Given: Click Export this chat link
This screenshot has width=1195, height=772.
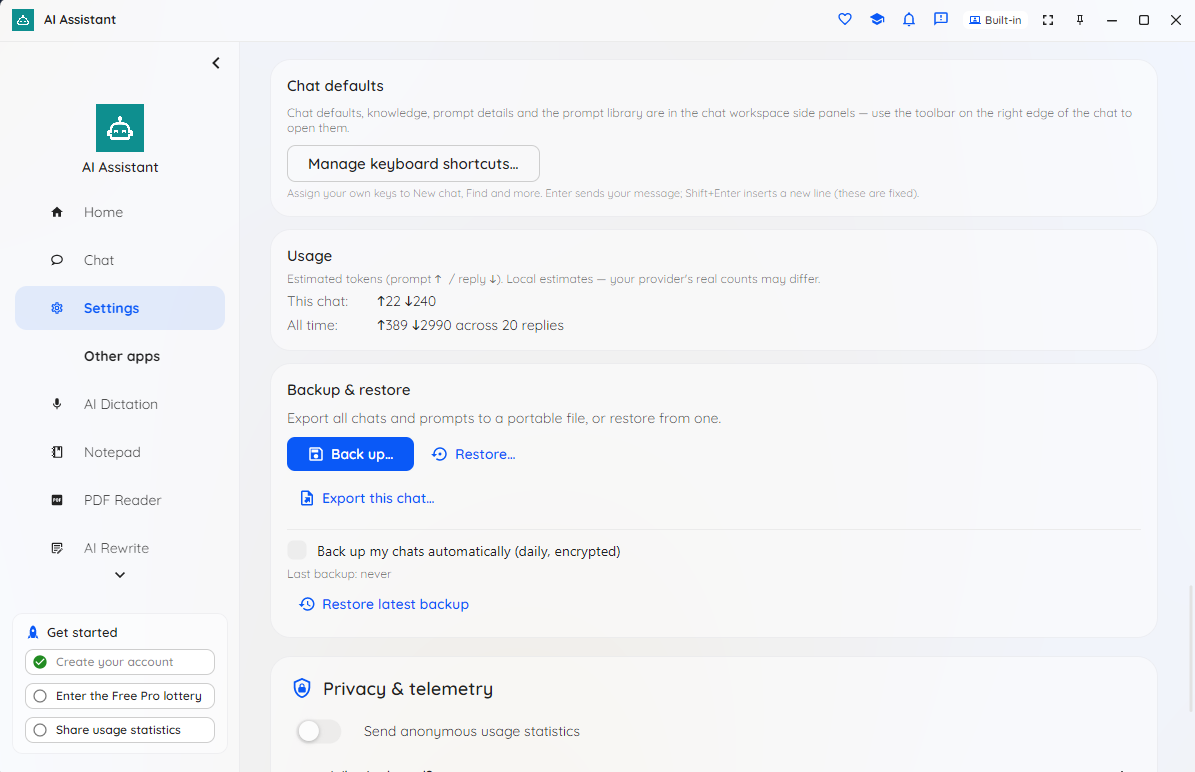Looking at the screenshot, I should pos(367,498).
